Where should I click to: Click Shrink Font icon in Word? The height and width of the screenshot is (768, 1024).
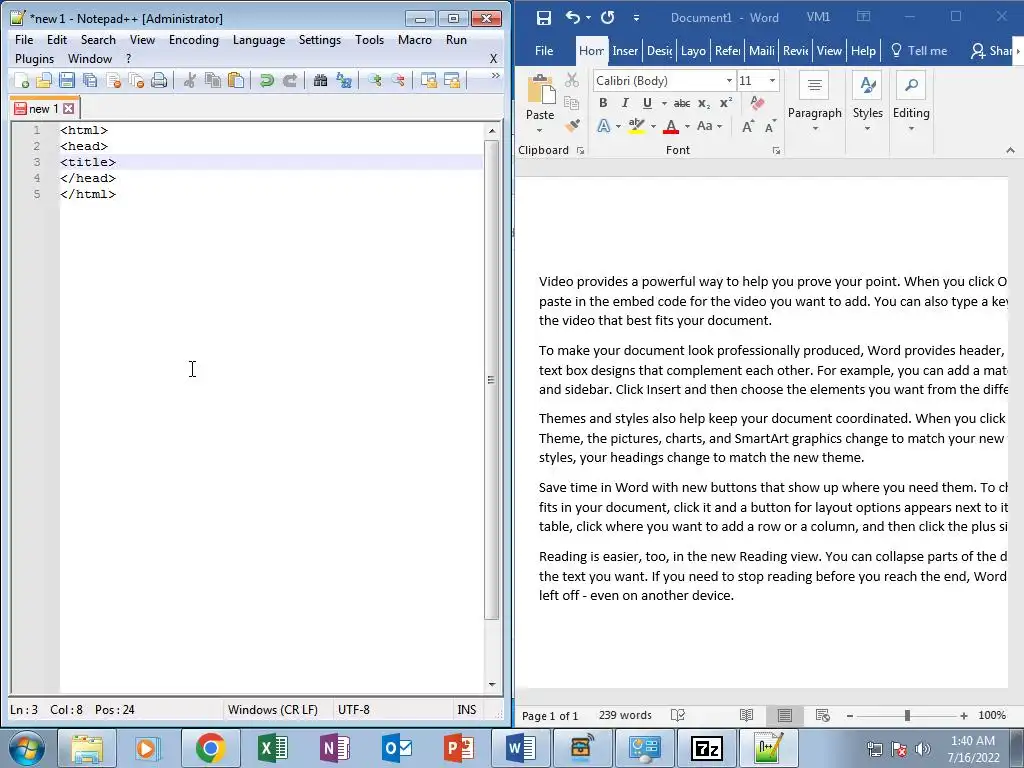click(771, 126)
